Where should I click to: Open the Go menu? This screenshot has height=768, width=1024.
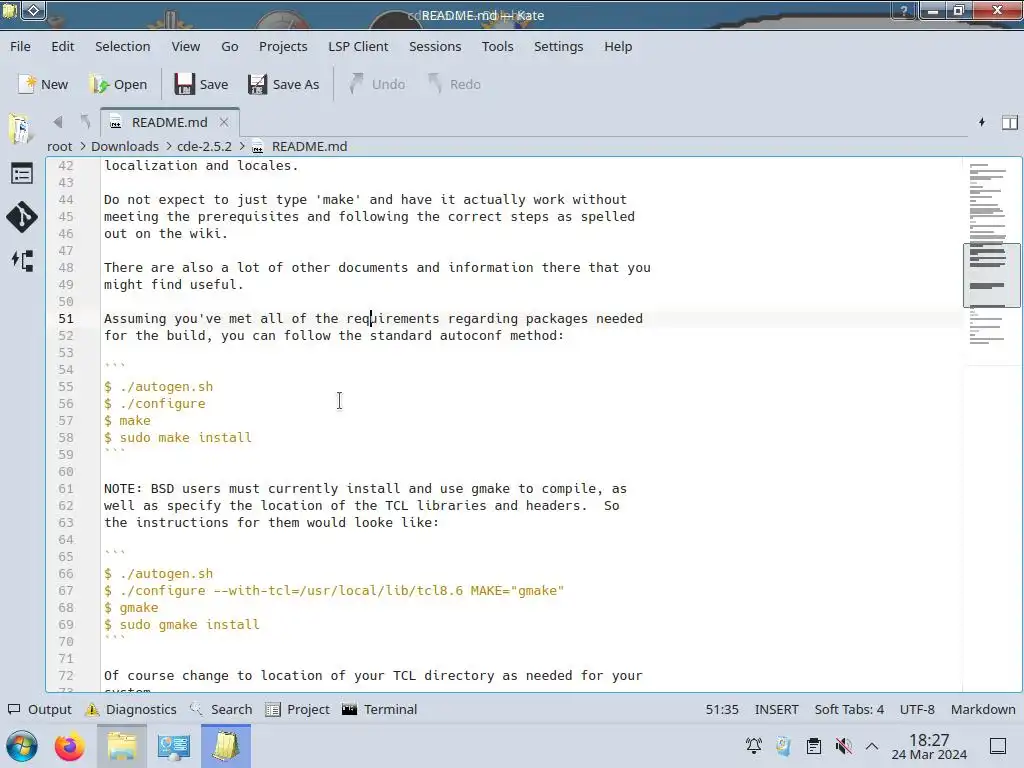(x=230, y=46)
